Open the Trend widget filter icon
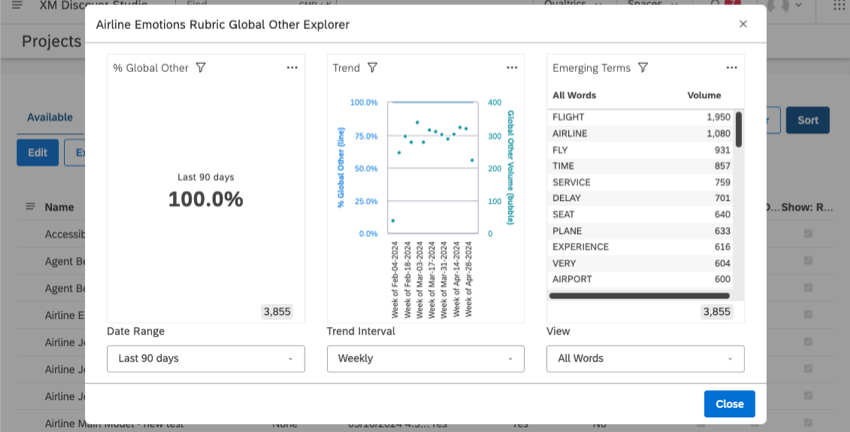Screen dimensions: 850x432 pos(372,68)
